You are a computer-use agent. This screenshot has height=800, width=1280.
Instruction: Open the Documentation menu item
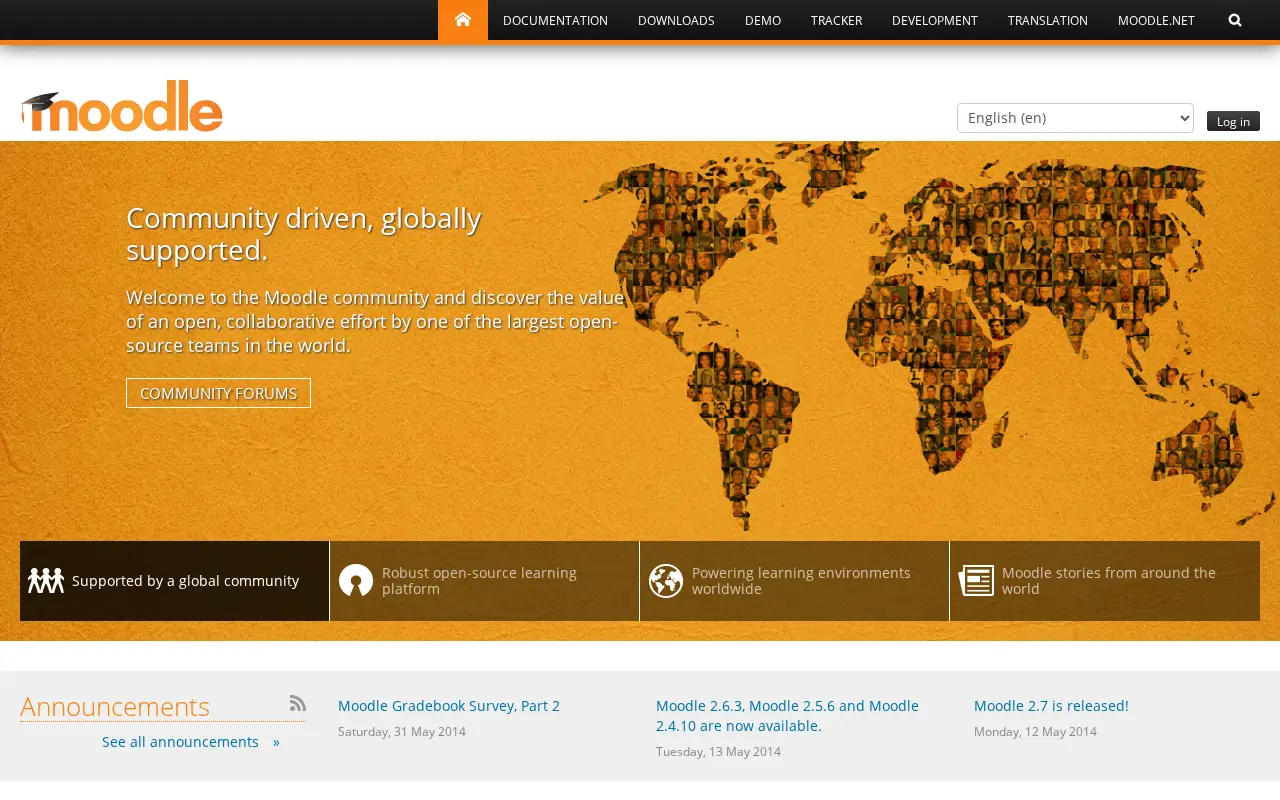point(555,20)
